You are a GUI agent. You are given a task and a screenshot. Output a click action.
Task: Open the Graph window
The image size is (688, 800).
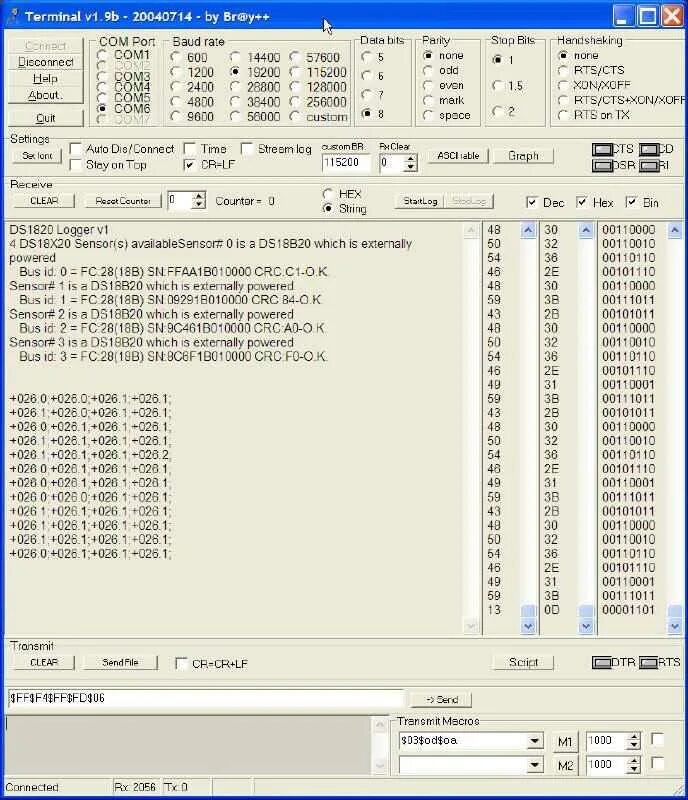523,156
